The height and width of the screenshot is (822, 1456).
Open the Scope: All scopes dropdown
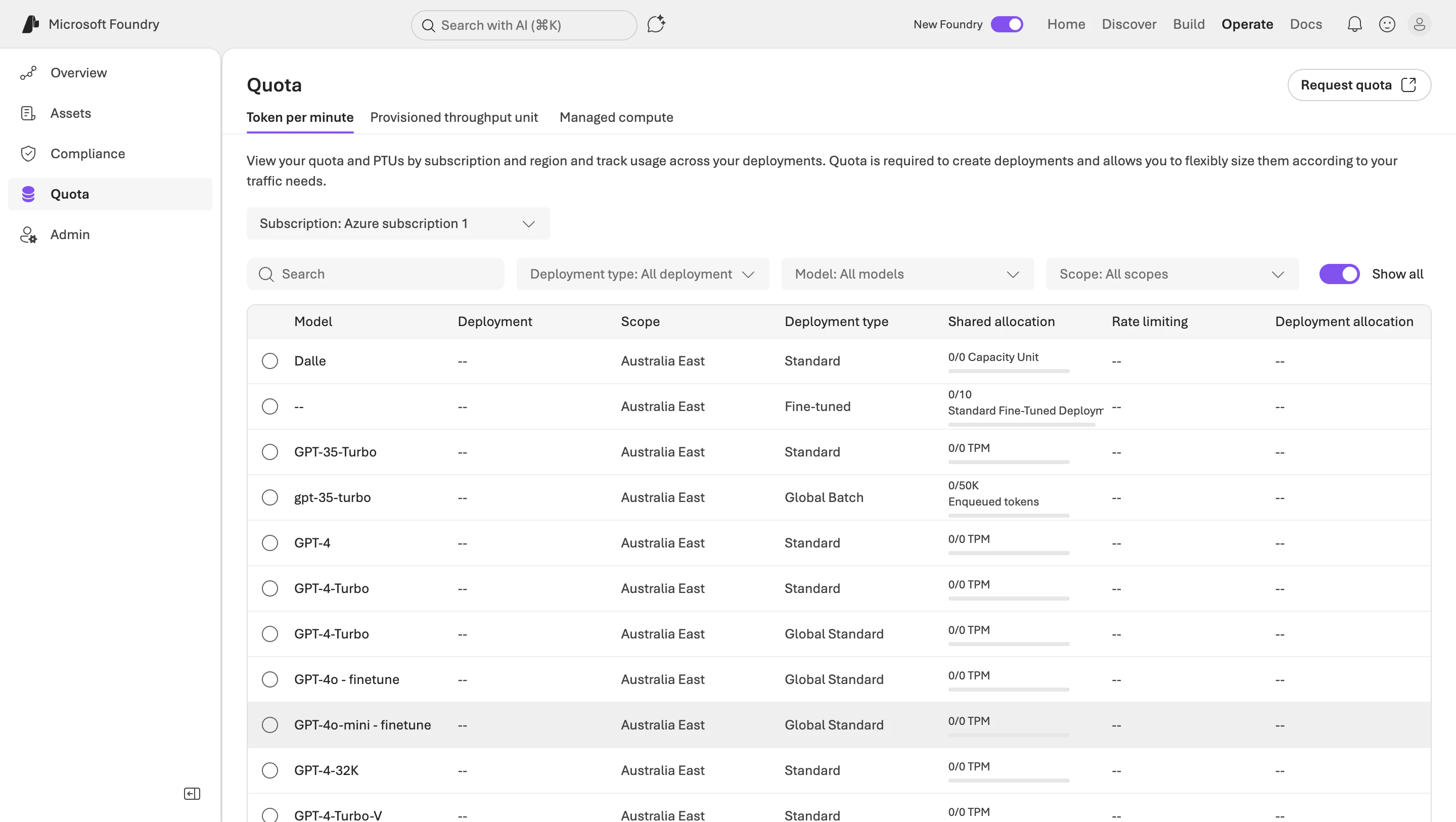[1172, 274]
